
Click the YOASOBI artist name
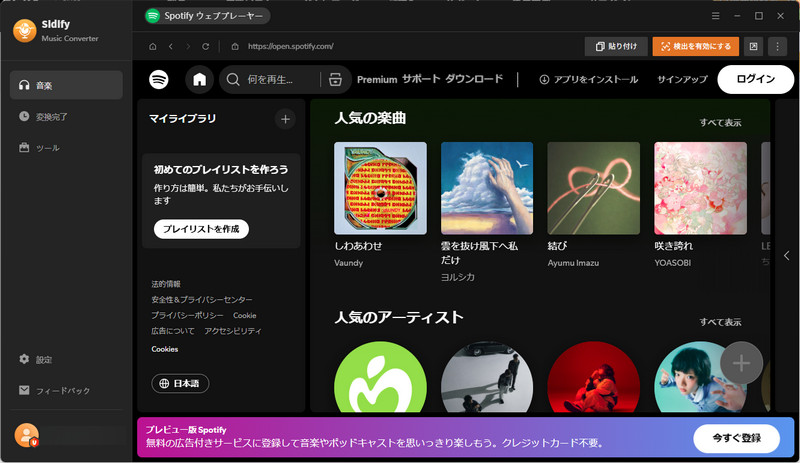(x=672, y=263)
